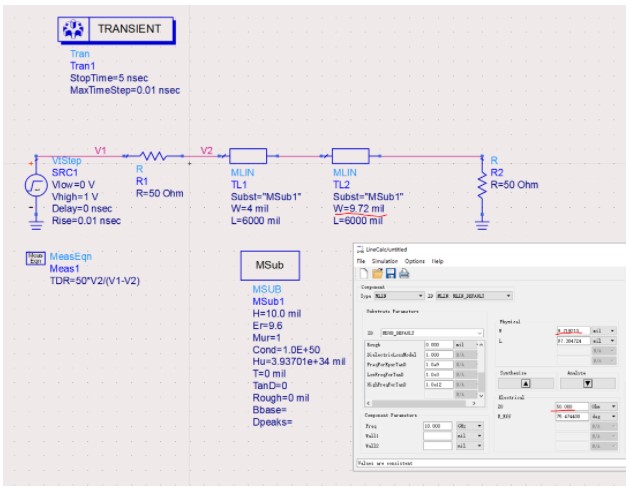Screen dimensions: 631x493
Task: Open the Simulation menu in LineCalc
Action: point(384,261)
